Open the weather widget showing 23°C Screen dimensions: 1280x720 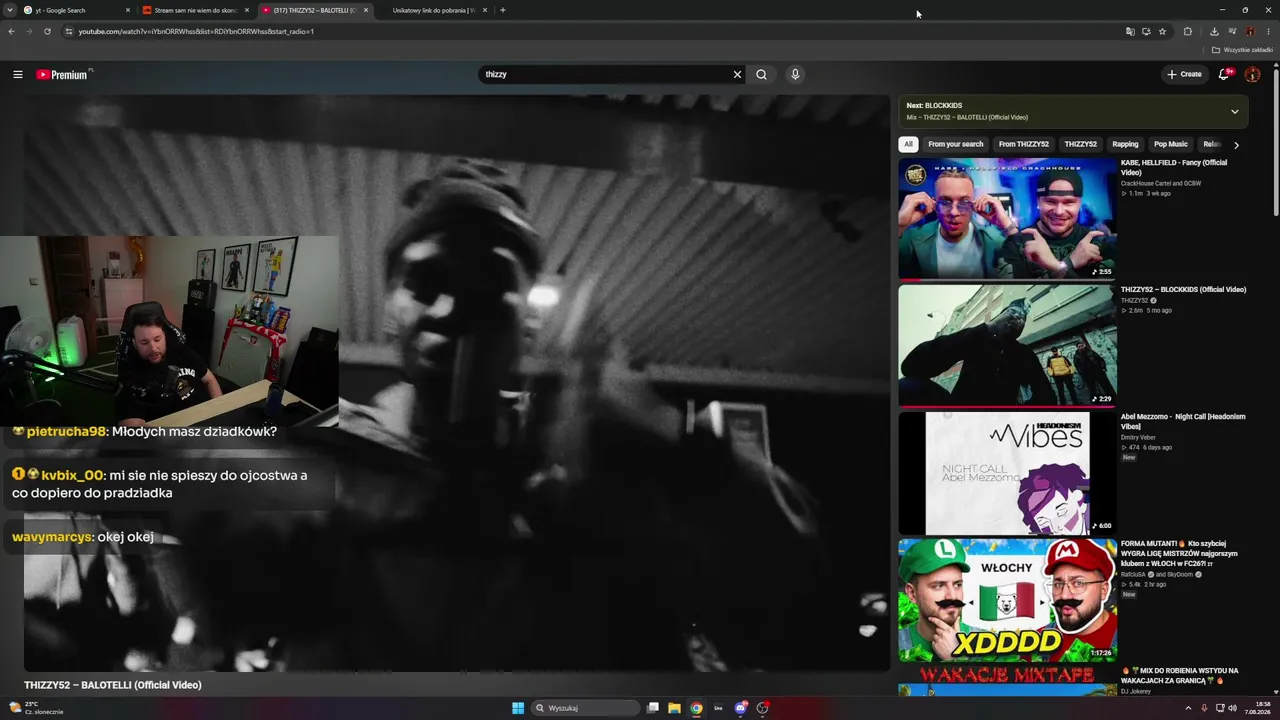pos(36,708)
